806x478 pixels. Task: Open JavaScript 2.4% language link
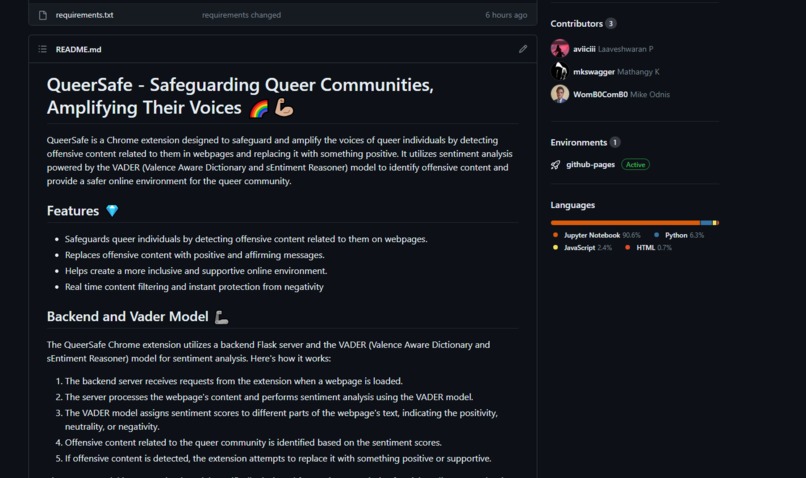588,247
